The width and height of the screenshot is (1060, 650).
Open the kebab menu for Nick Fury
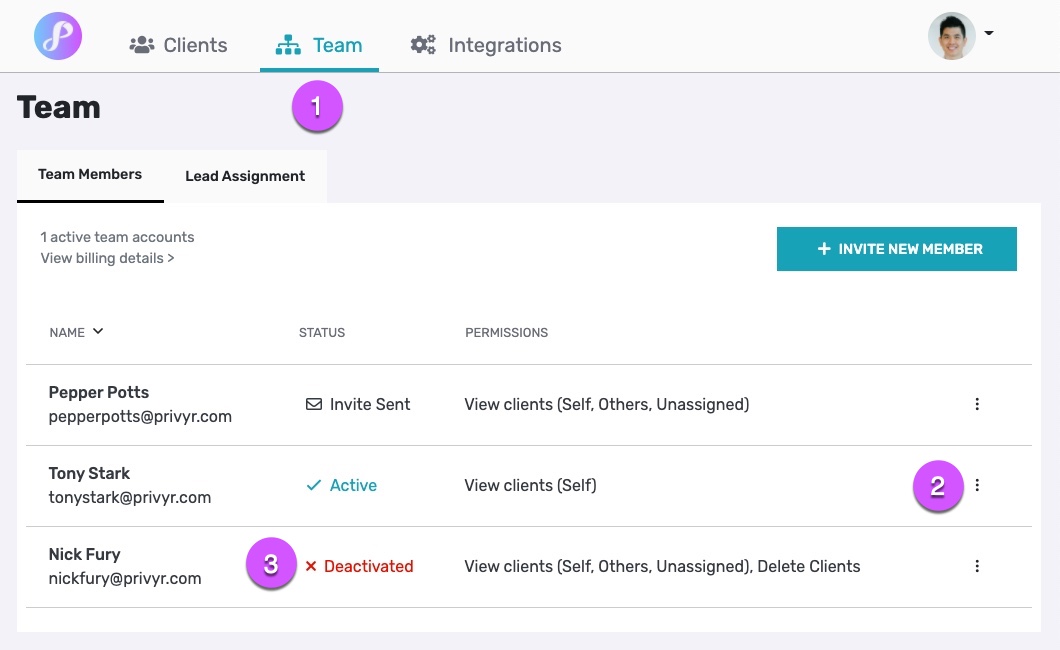point(977,566)
